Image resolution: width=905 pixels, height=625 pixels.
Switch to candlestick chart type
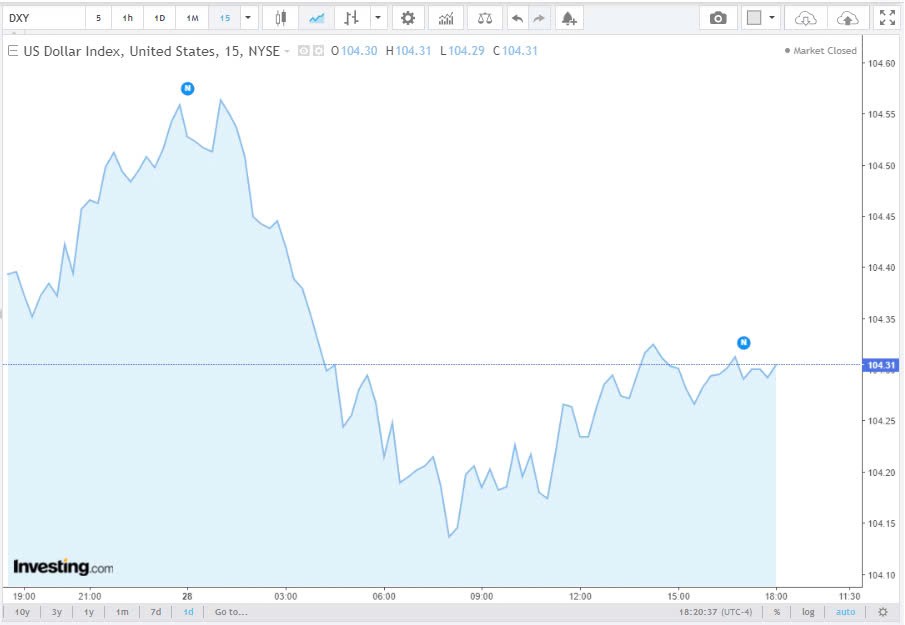click(280, 17)
